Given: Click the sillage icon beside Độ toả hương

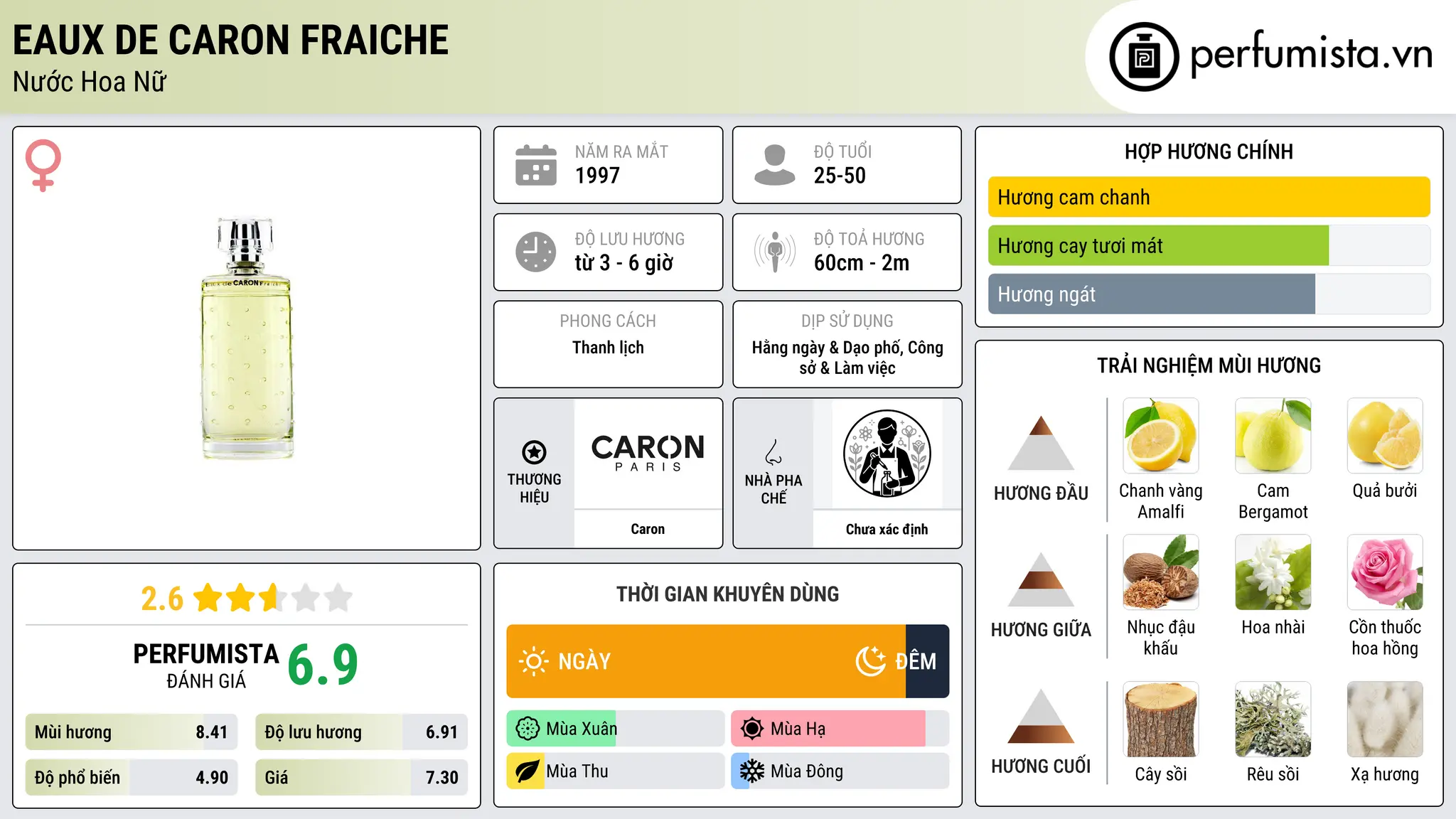Looking at the screenshot, I should [x=775, y=252].
